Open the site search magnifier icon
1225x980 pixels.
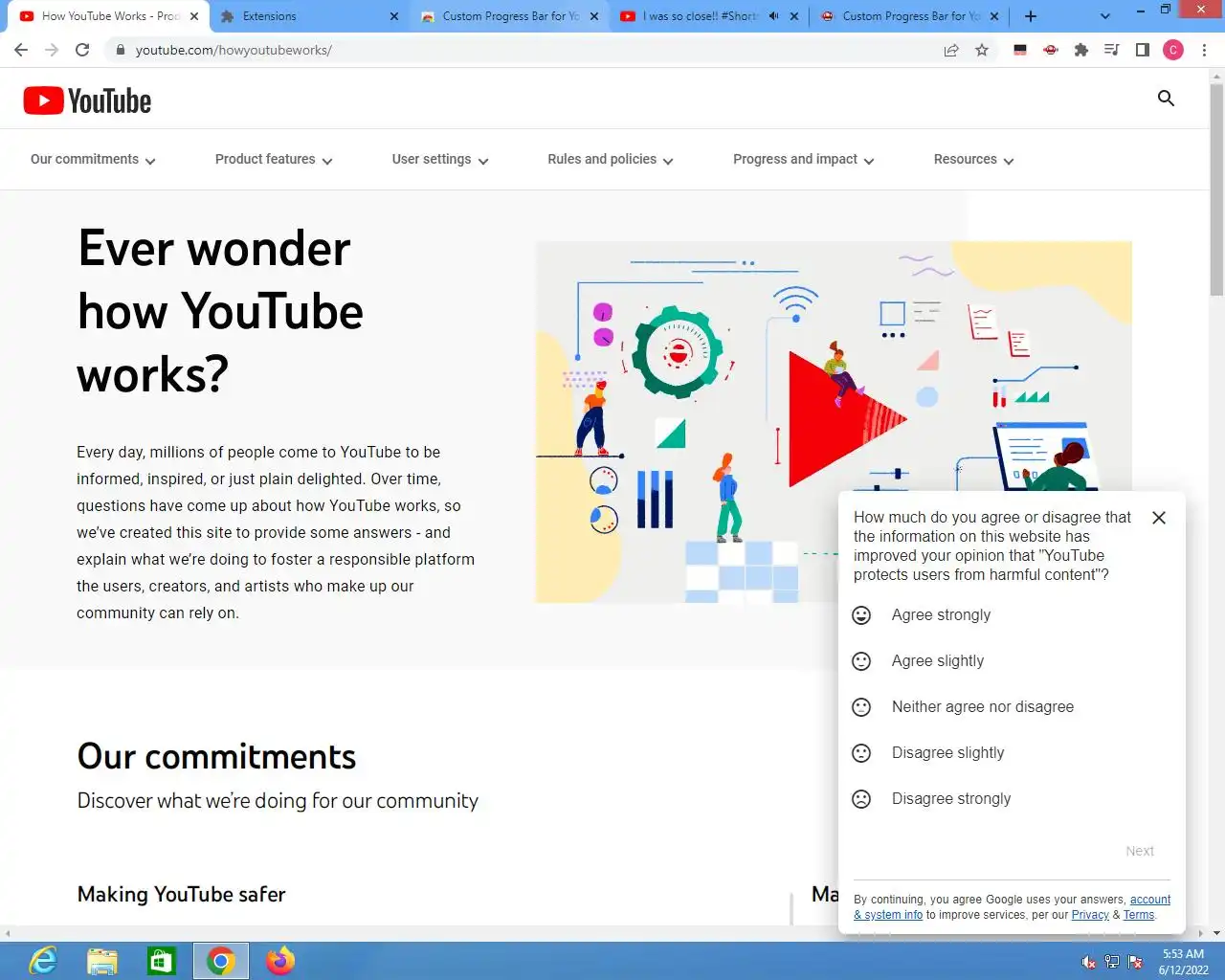(1166, 98)
